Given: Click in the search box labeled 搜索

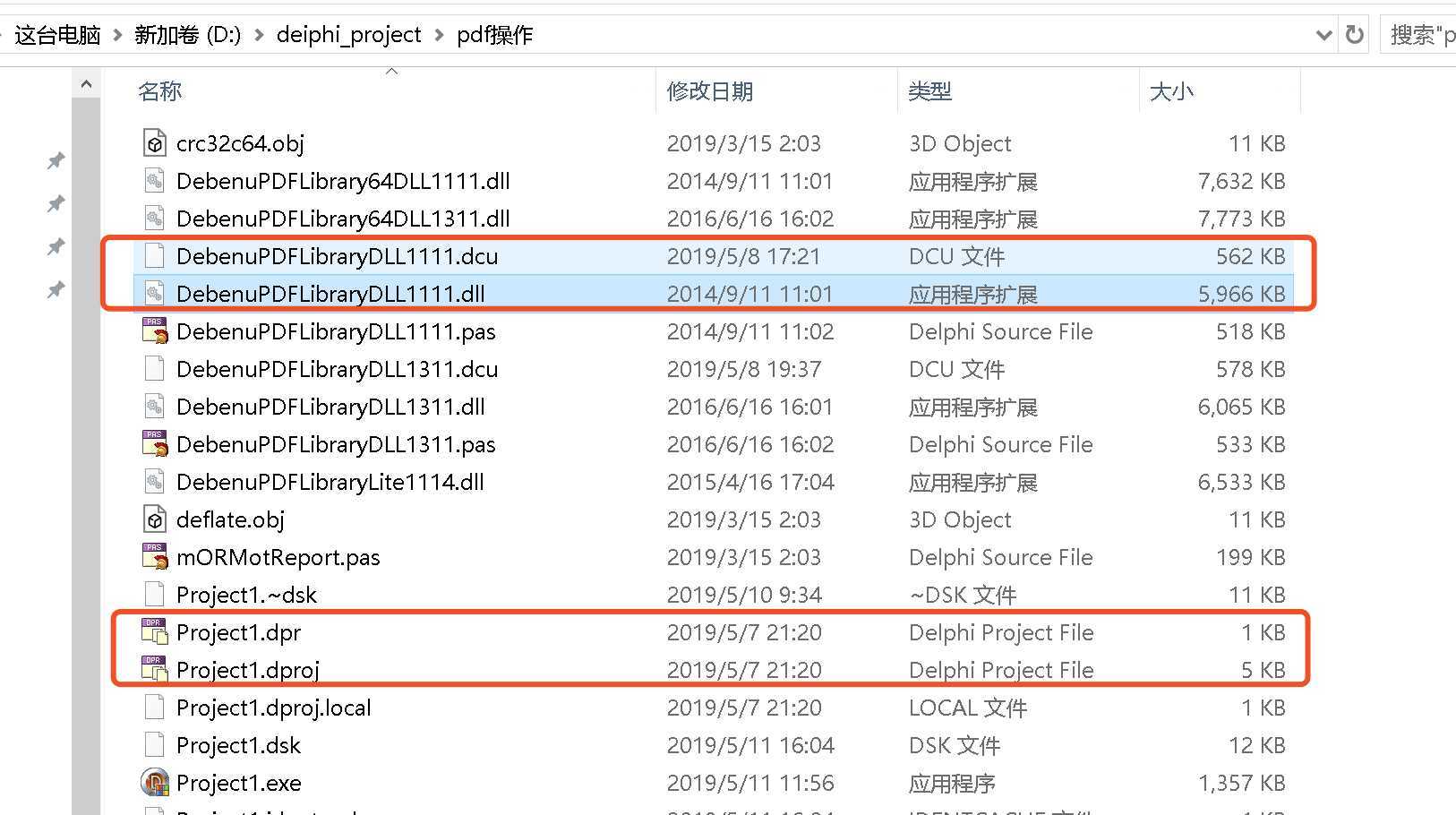Looking at the screenshot, I should tap(1419, 35).
